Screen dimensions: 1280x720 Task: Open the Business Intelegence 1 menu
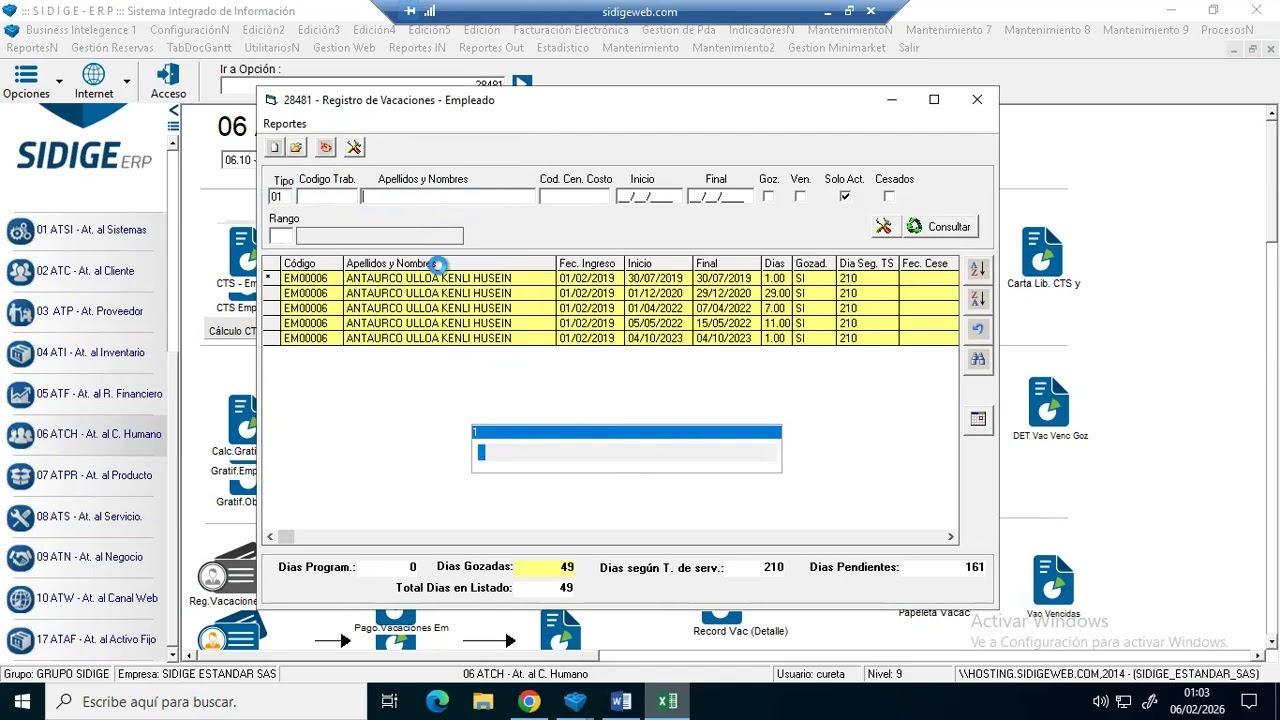(x=81, y=30)
